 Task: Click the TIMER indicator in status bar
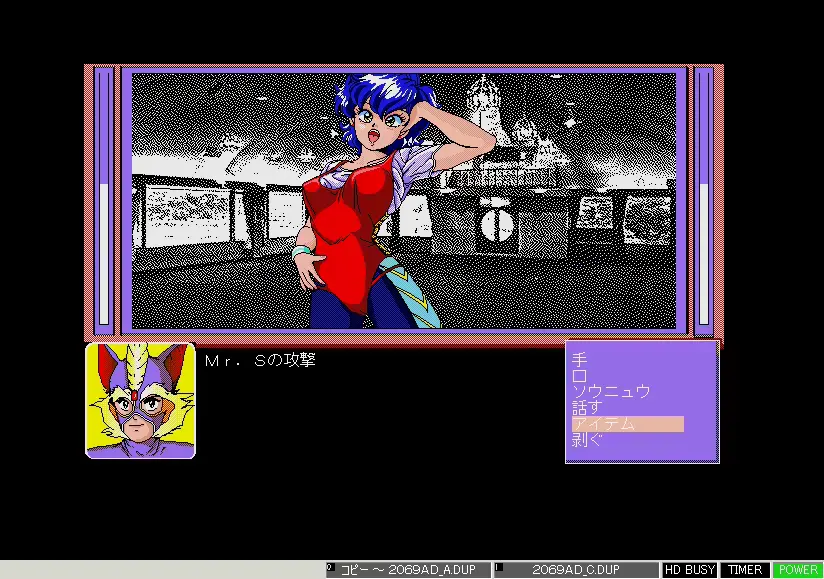click(x=745, y=570)
